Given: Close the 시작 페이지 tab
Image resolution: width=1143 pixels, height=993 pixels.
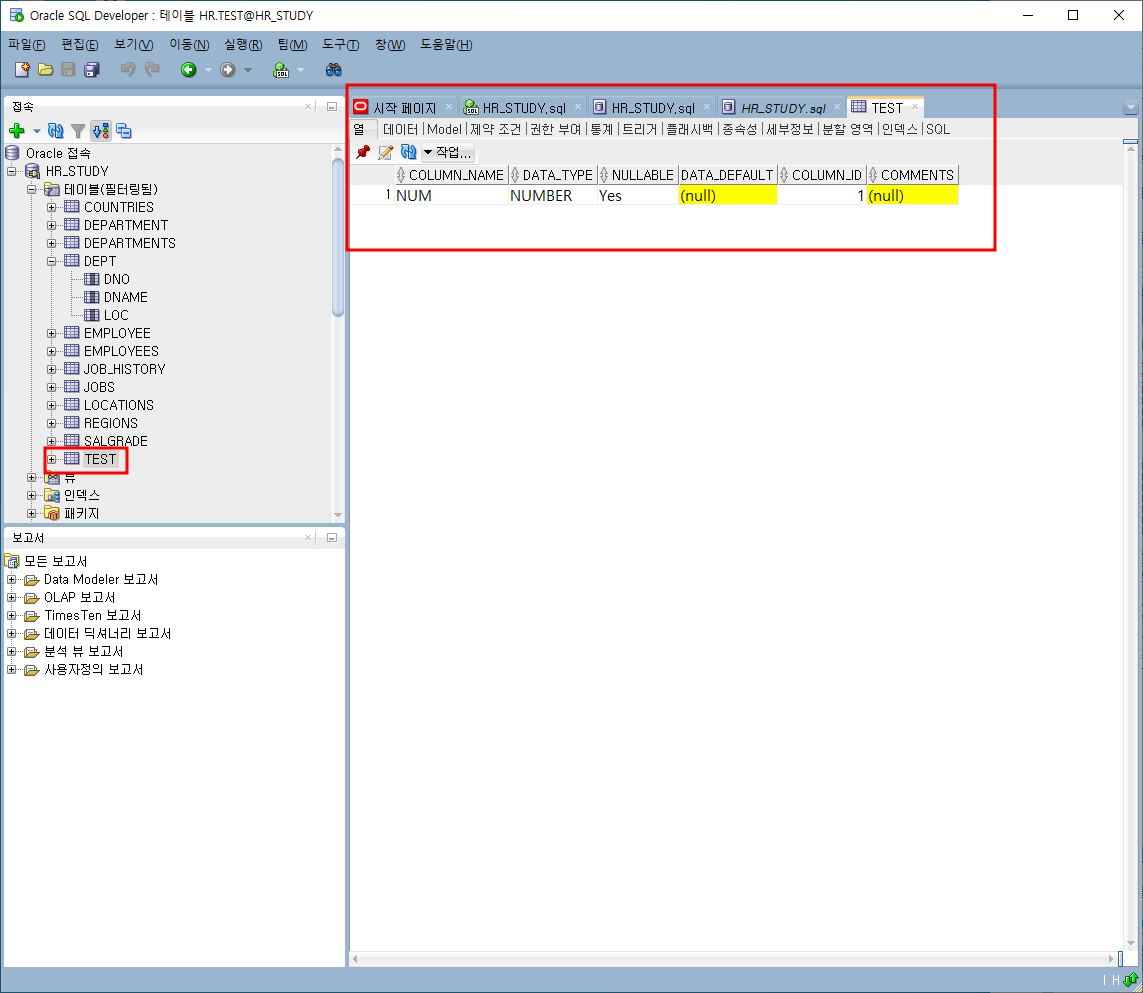Looking at the screenshot, I should click(449, 107).
